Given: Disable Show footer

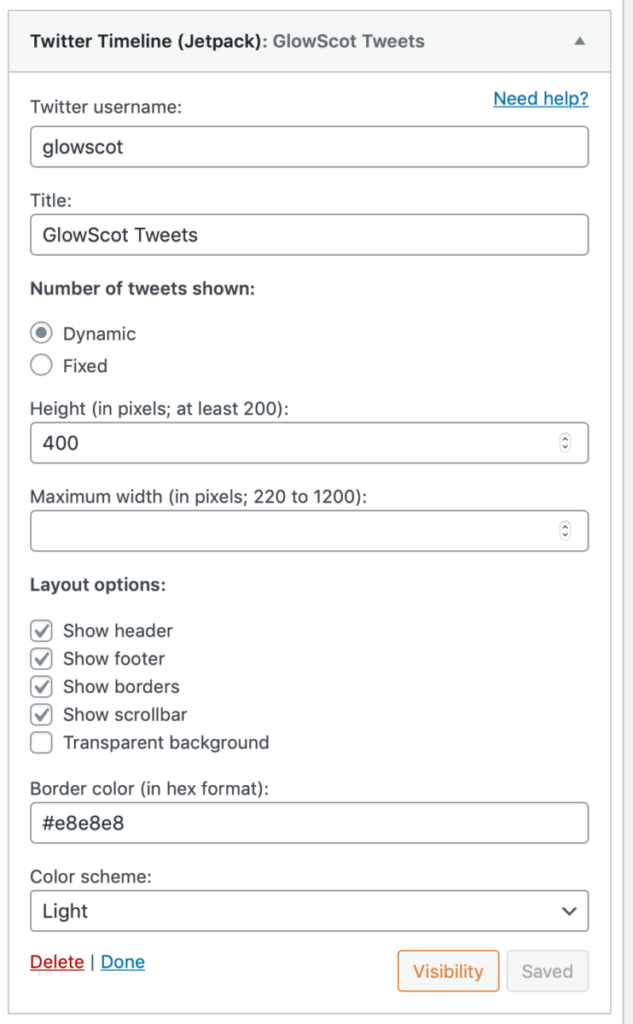Looking at the screenshot, I should point(40,658).
